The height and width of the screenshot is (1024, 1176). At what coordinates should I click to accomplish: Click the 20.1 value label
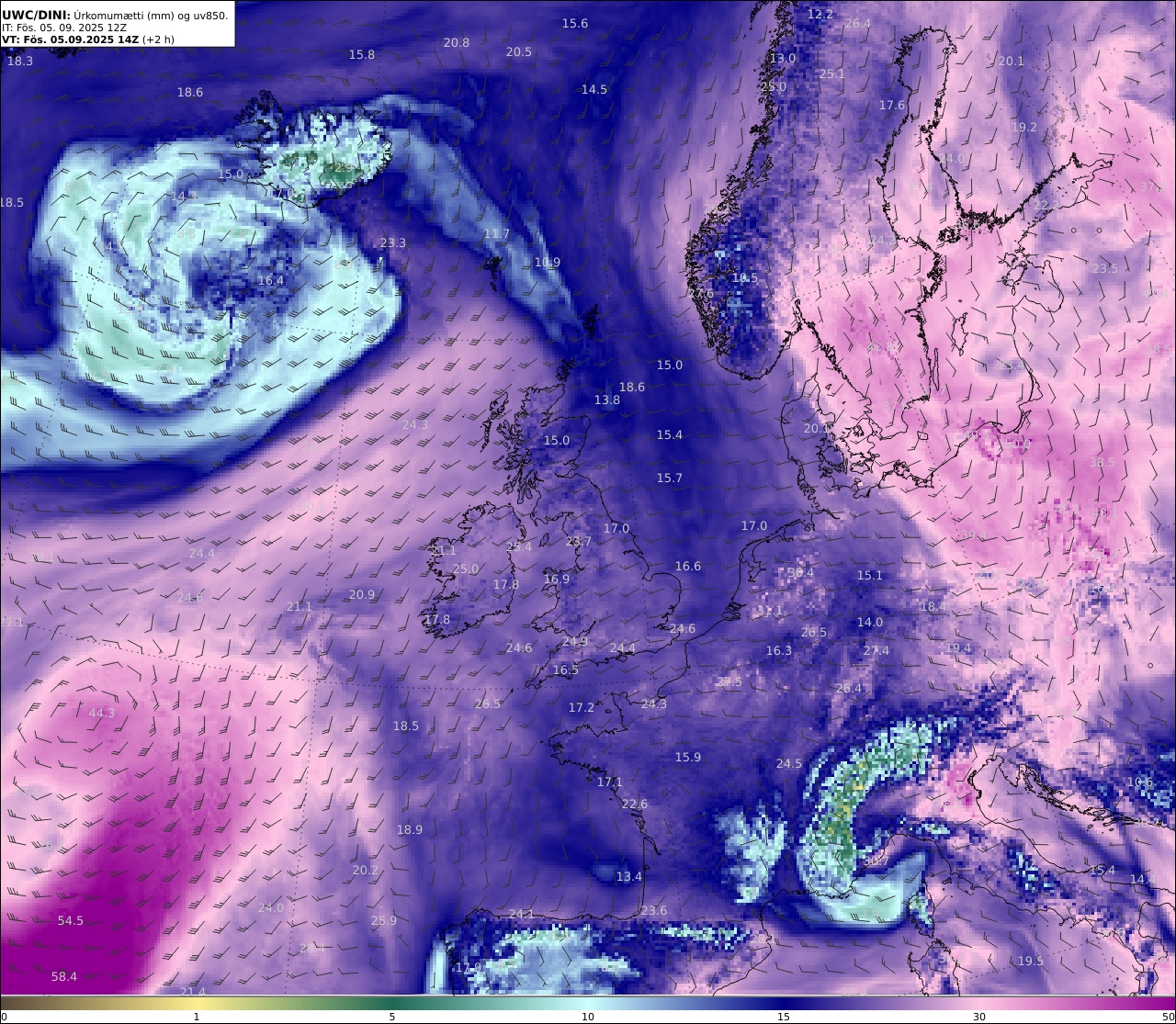tap(1011, 61)
